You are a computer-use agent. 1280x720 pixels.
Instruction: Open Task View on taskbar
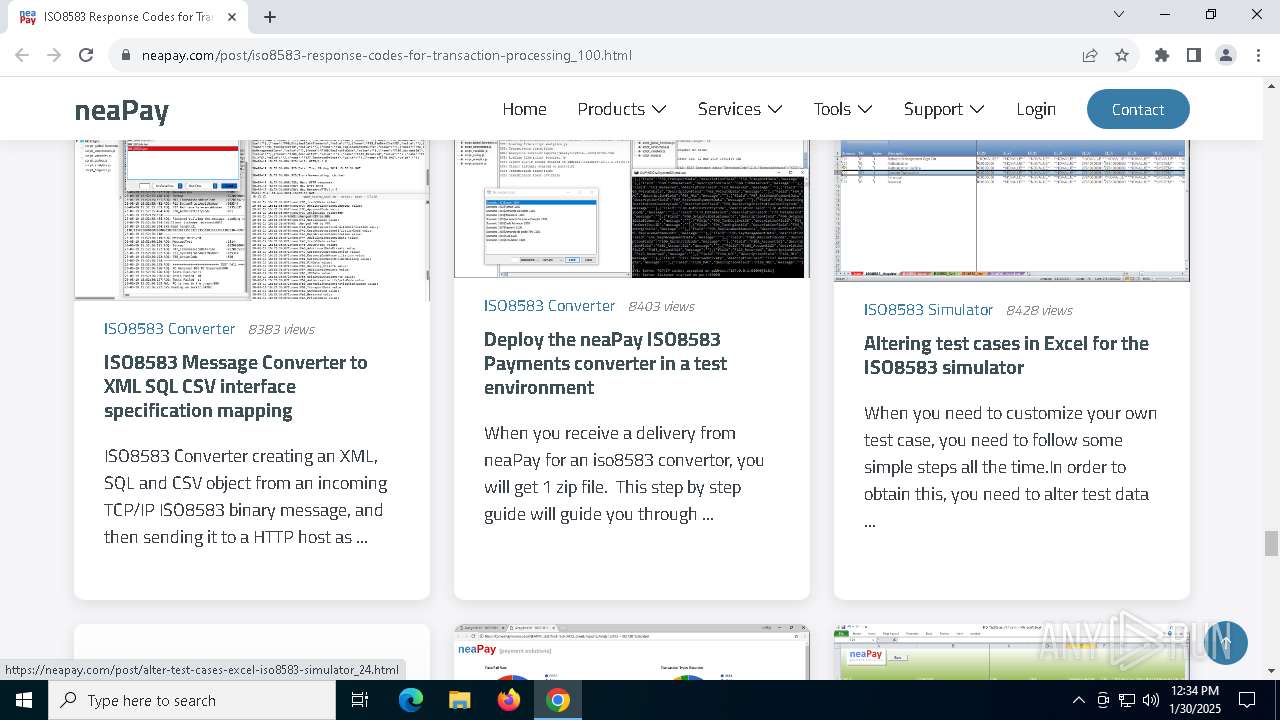[360, 700]
